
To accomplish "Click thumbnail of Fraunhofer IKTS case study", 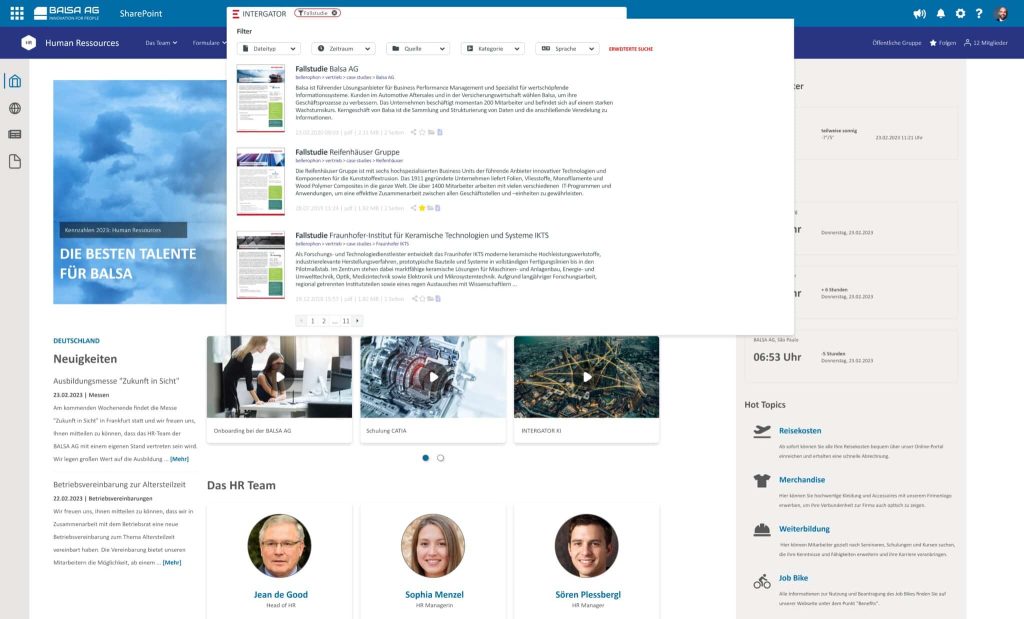I will click(261, 265).
